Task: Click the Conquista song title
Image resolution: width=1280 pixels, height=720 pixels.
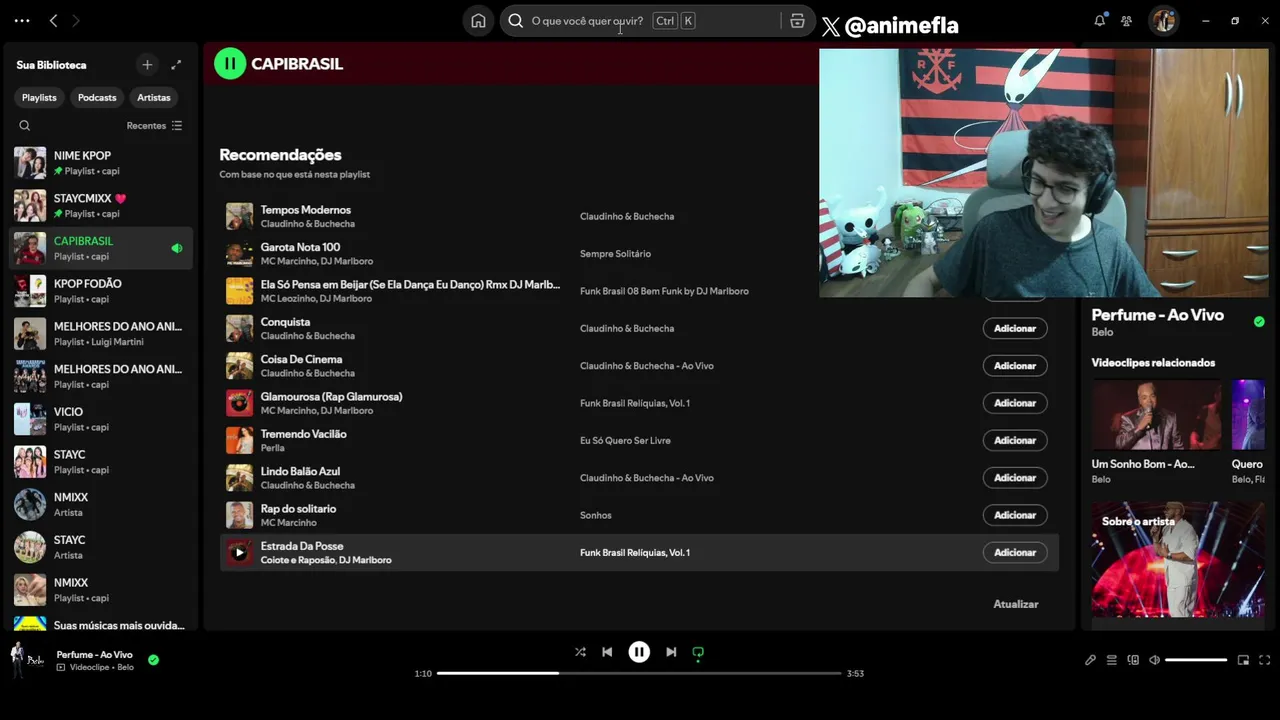Action: 285,322
